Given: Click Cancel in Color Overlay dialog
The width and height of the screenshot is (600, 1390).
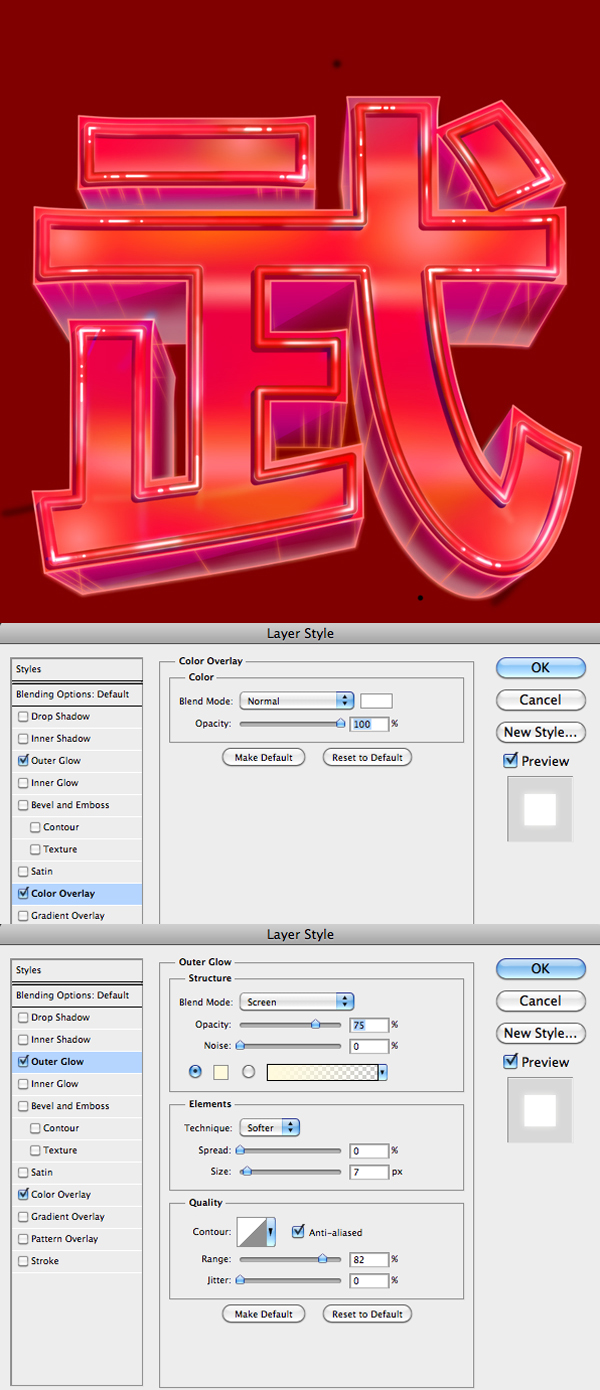Looking at the screenshot, I should coord(540,700).
